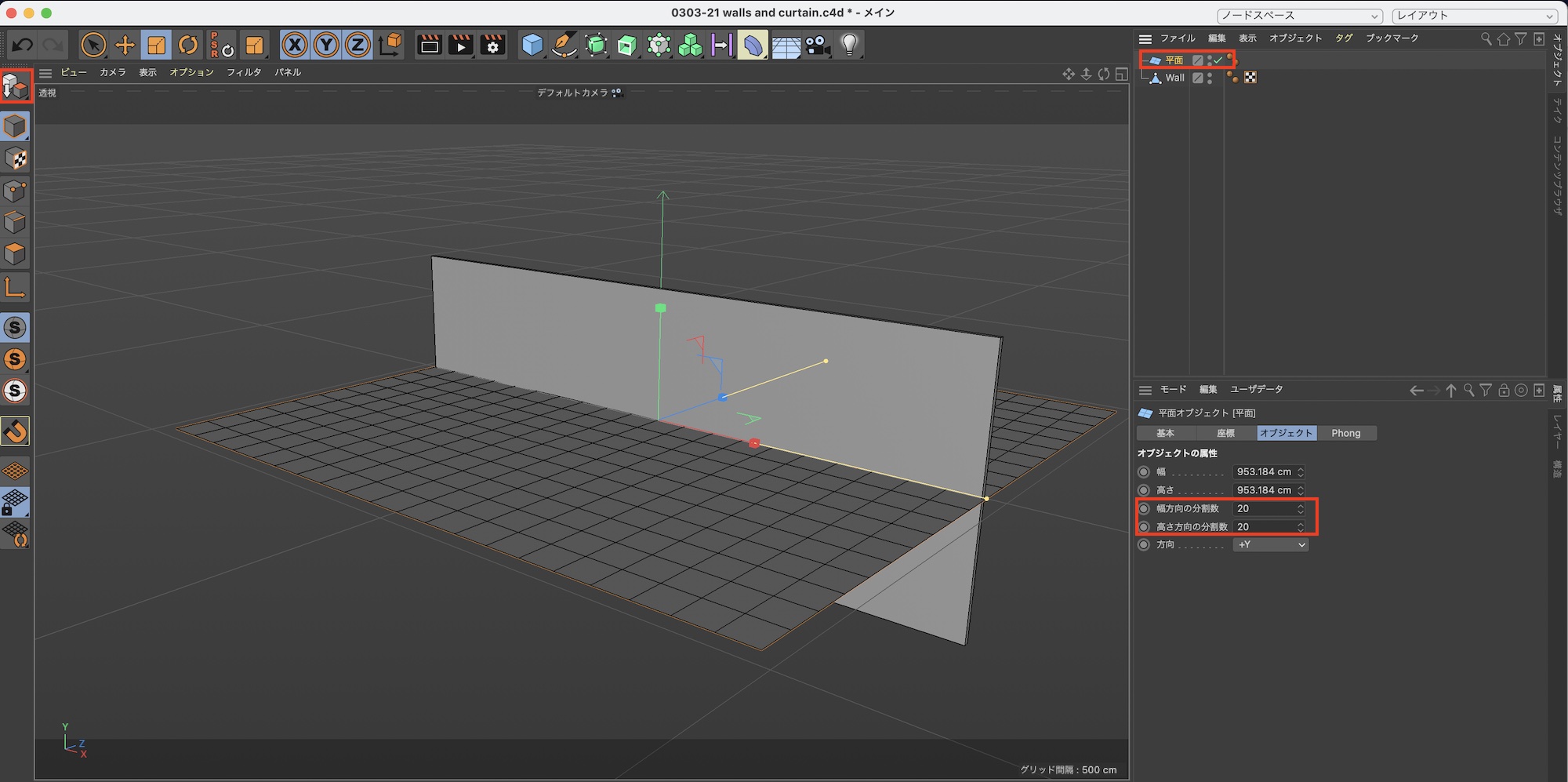Open the render settings clapperboard with gear
Viewport: 1568px width, 782px height.
point(492,45)
